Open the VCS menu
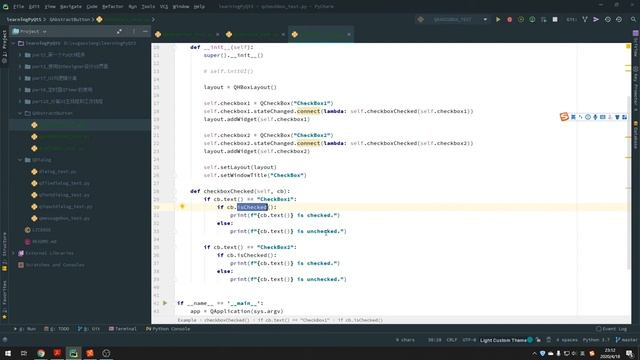Viewport: 640px width, 360px height. tap(164, 7)
